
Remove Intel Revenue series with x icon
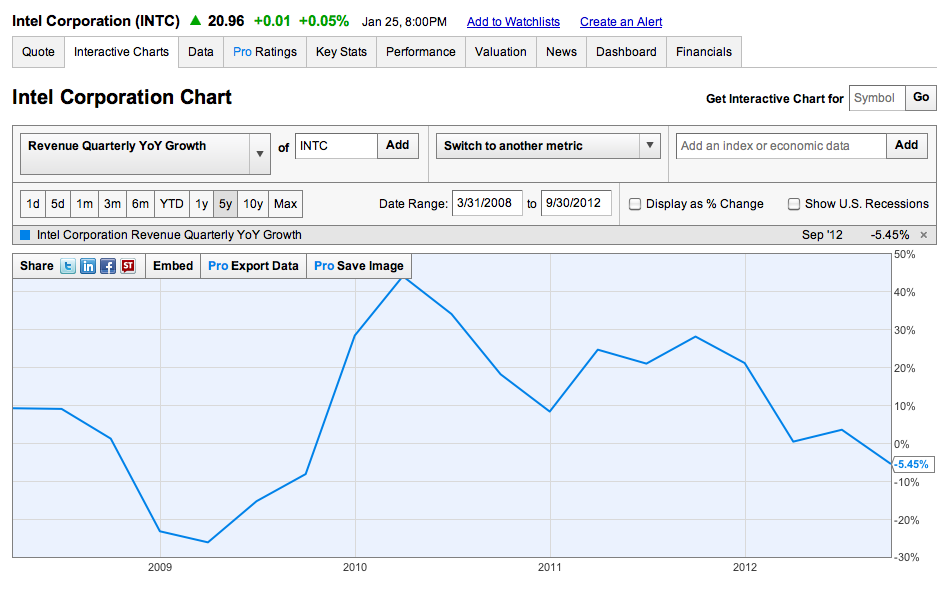pyautogui.click(x=924, y=235)
